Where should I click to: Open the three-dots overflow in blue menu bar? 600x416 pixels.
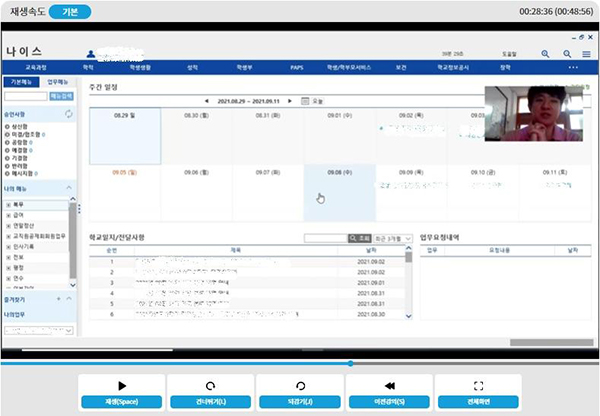click(x=573, y=67)
